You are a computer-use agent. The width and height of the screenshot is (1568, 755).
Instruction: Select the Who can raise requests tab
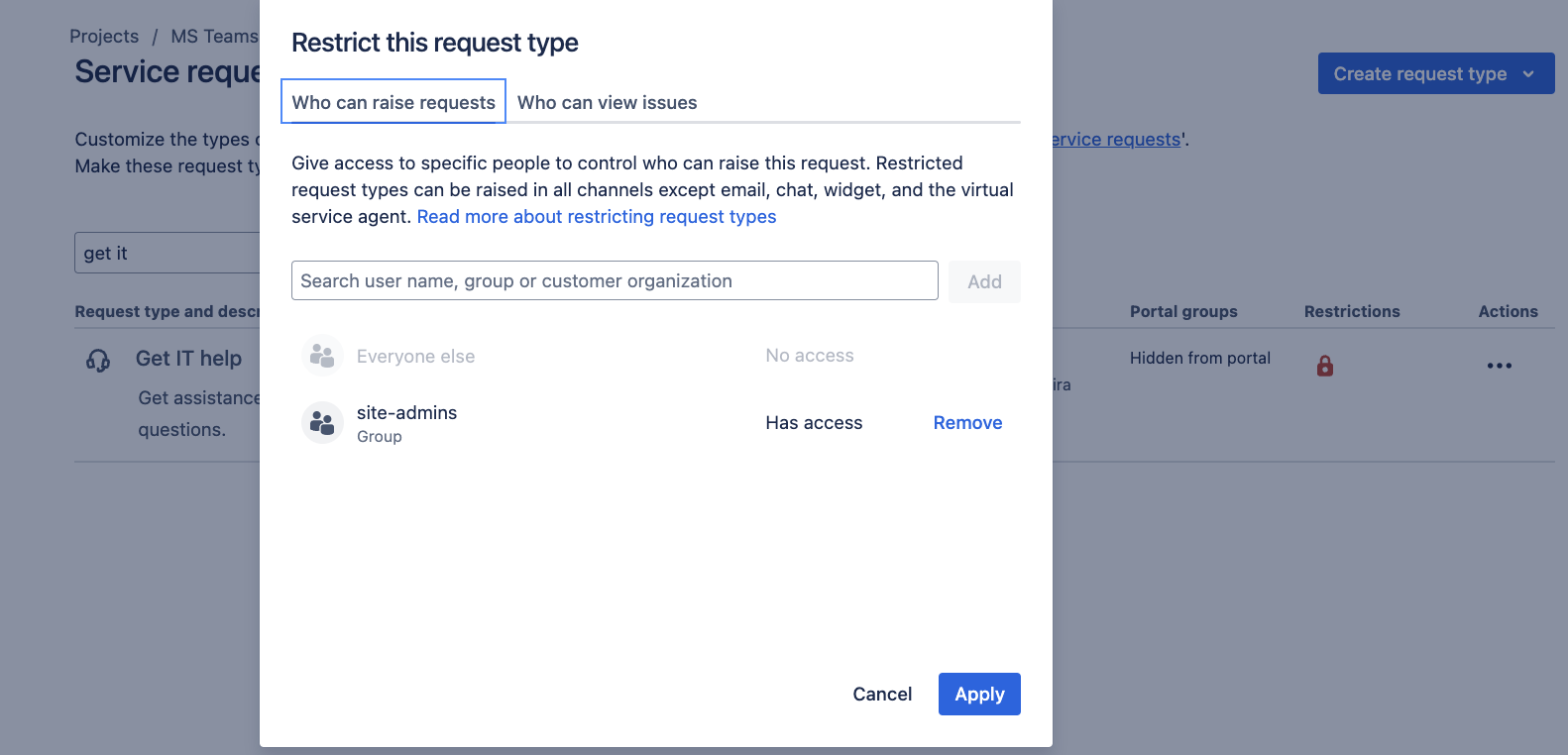[393, 102]
